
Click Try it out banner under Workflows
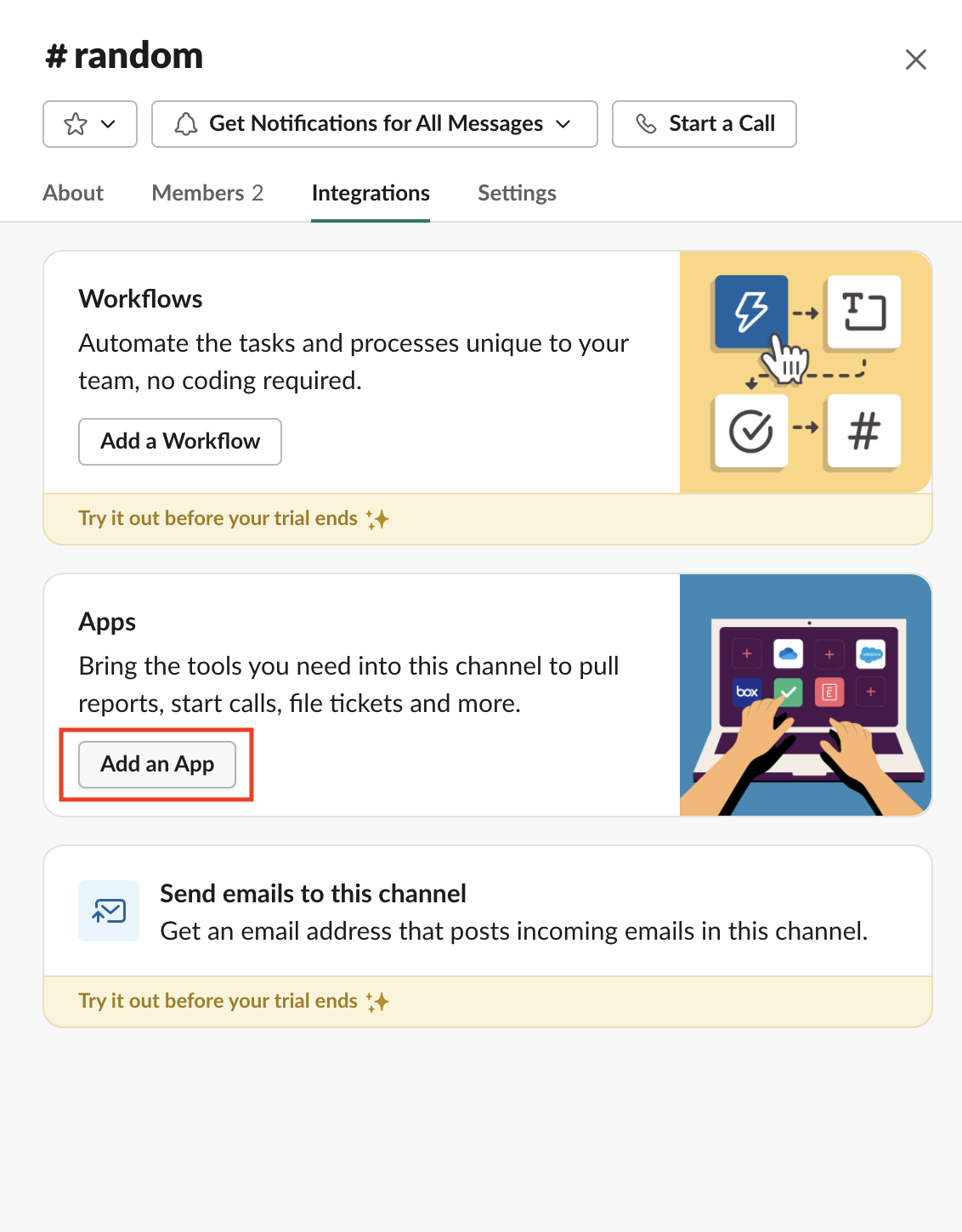click(x=488, y=519)
